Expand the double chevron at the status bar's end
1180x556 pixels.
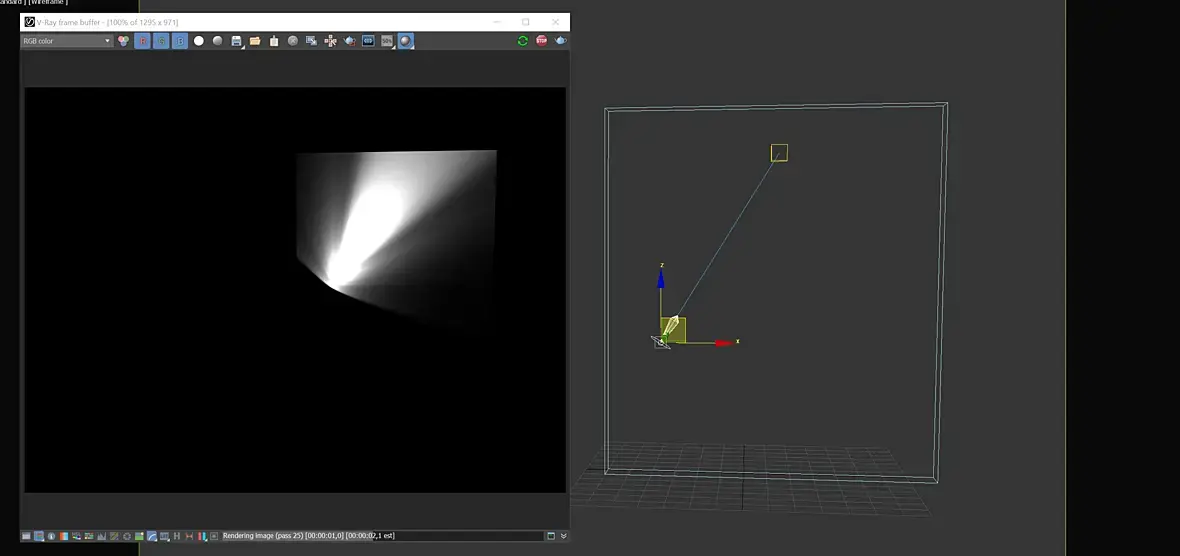coord(563,536)
